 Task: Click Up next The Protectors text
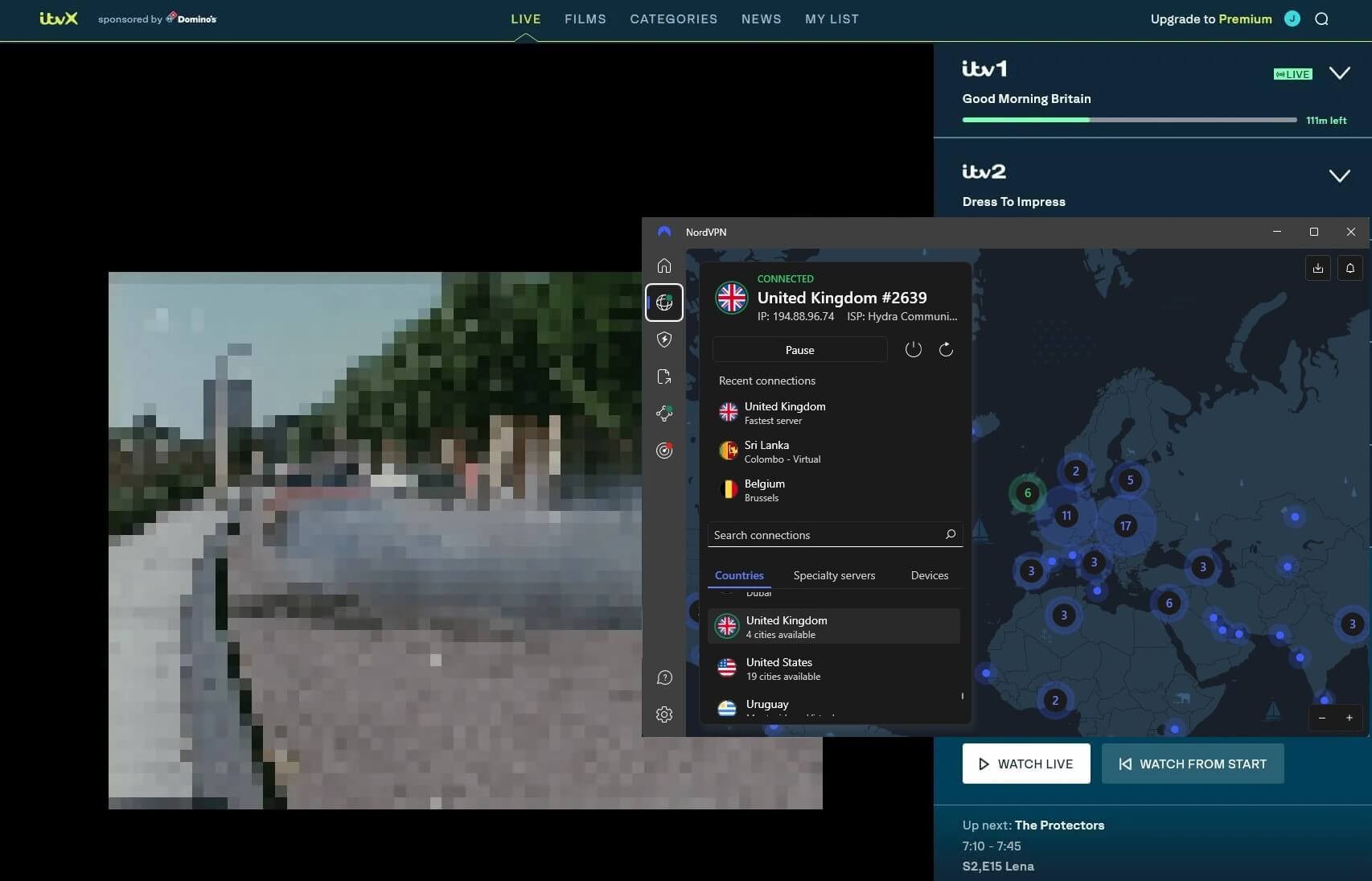(1033, 825)
